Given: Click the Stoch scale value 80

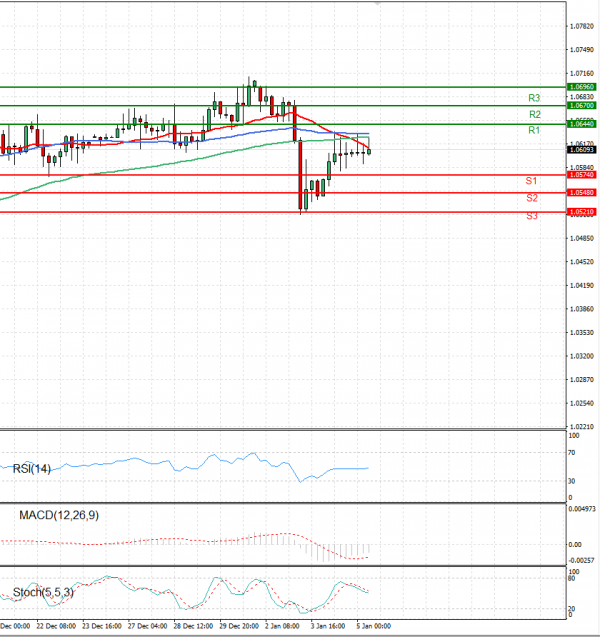Looking at the screenshot, I should pos(572,578).
